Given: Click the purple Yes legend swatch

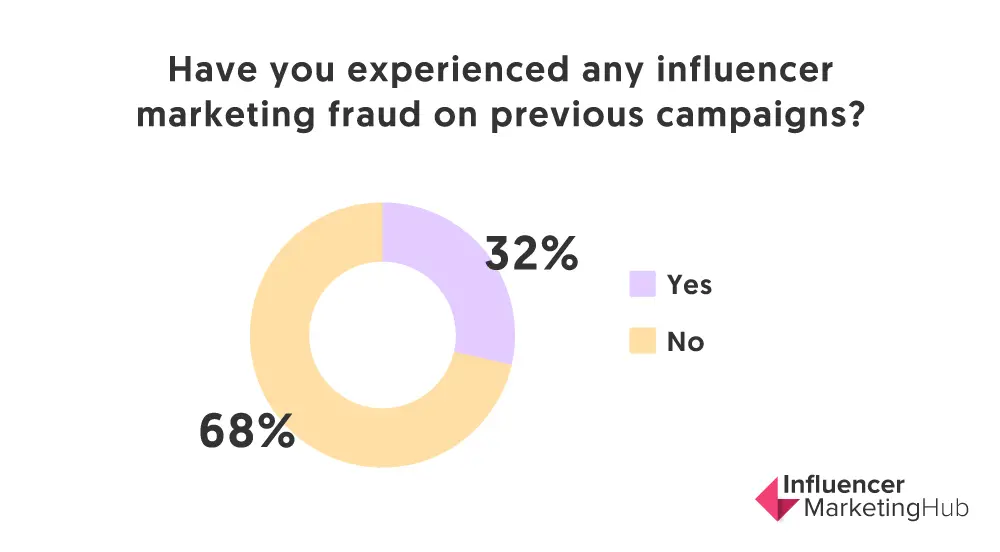Looking at the screenshot, I should click(x=641, y=285).
